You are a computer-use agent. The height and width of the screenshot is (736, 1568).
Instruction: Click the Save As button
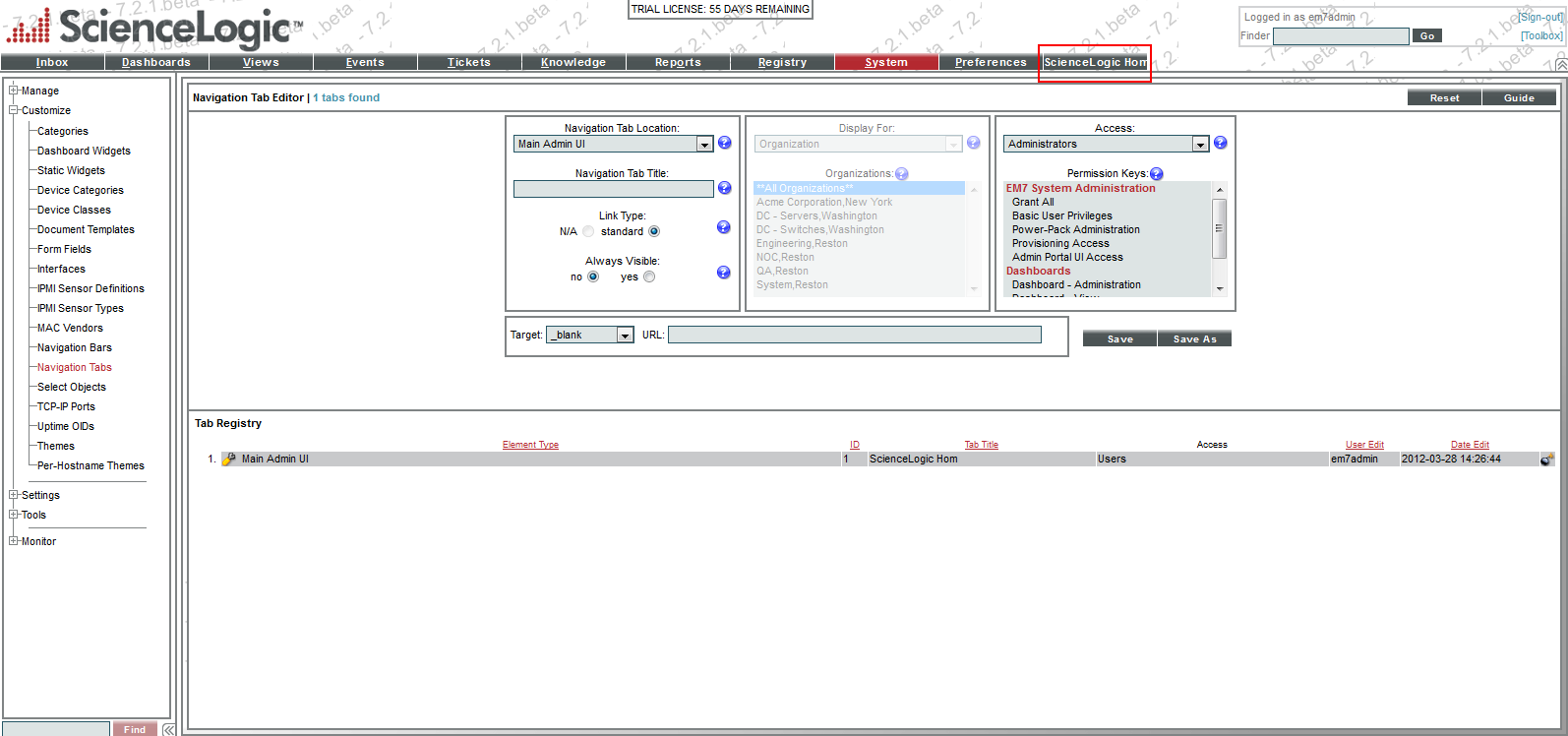tap(1194, 338)
